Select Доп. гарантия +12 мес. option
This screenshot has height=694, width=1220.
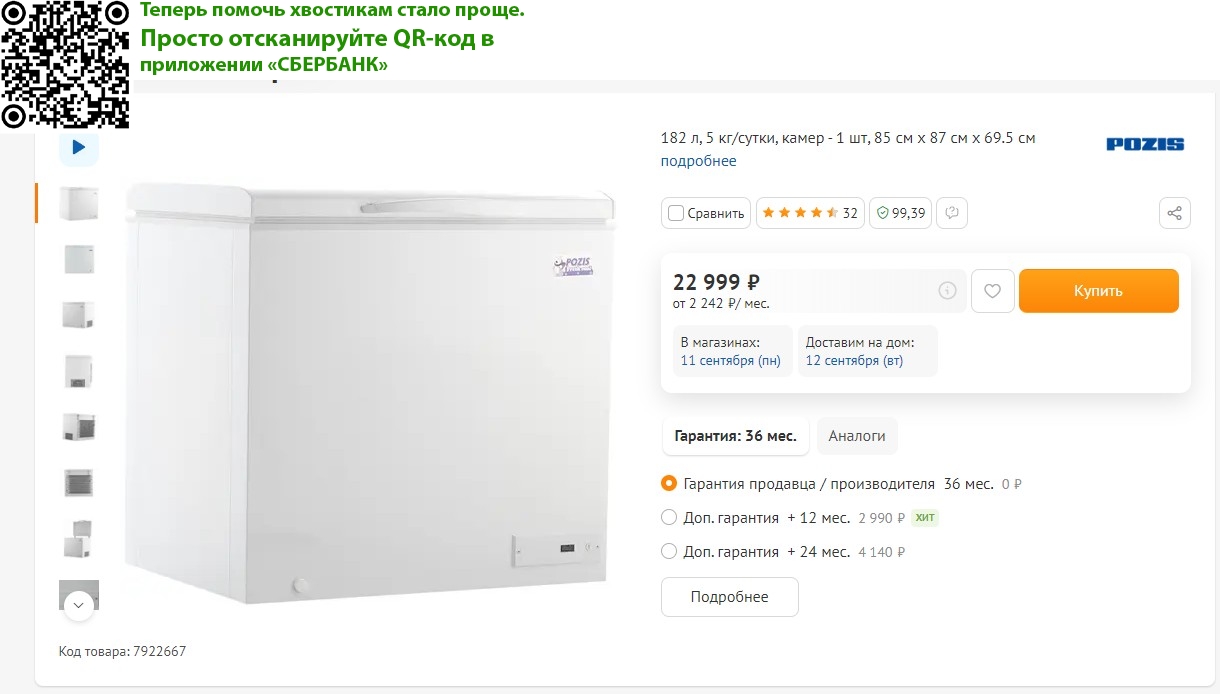tap(669, 518)
